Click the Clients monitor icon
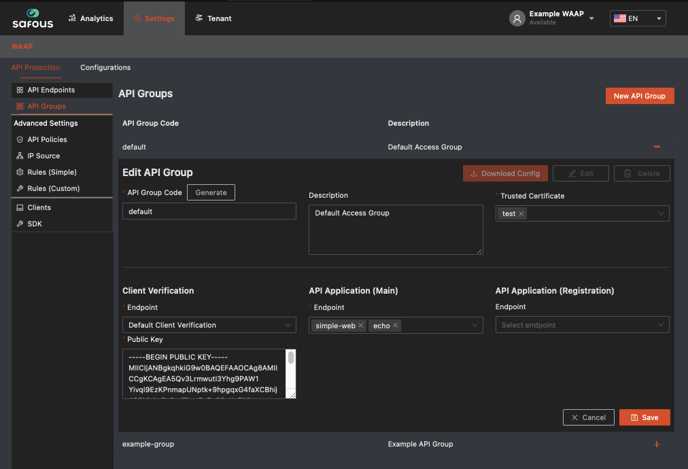Image resolution: width=688 pixels, height=469 pixels. (20, 208)
